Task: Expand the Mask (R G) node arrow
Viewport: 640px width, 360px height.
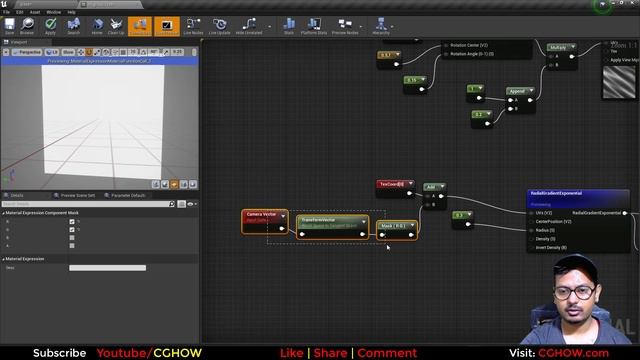Action: pyautogui.click(x=412, y=225)
